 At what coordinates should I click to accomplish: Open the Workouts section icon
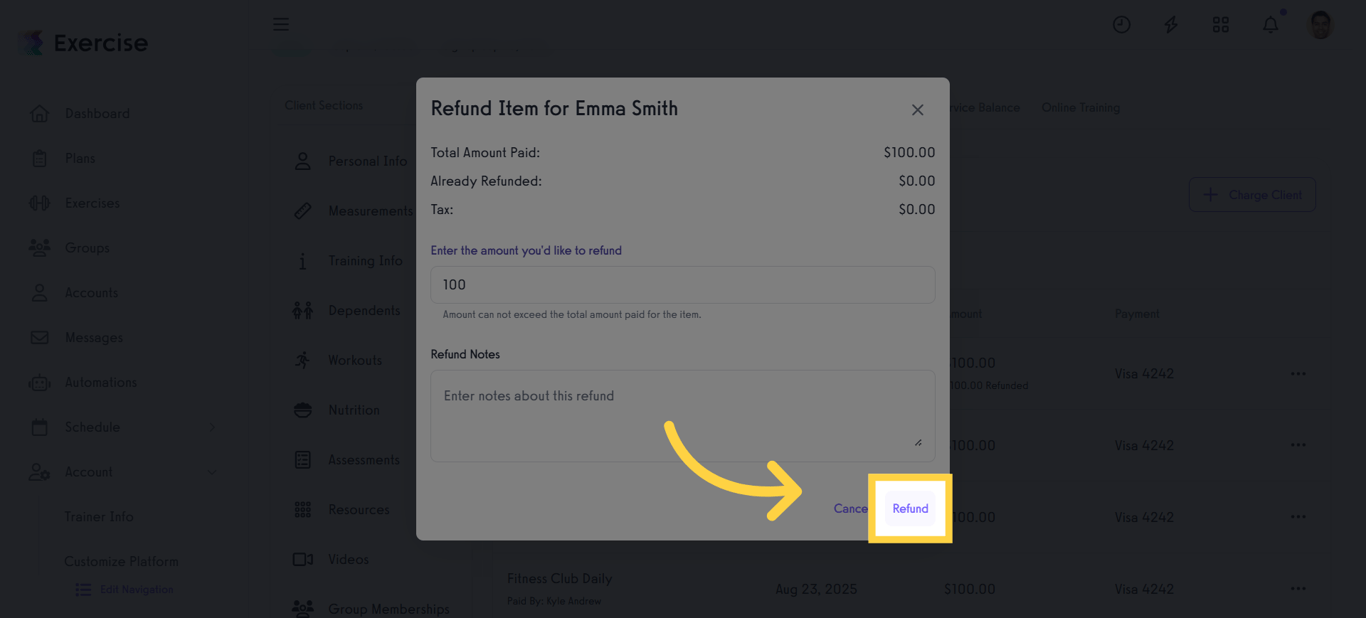pyautogui.click(x=303, y=360)
